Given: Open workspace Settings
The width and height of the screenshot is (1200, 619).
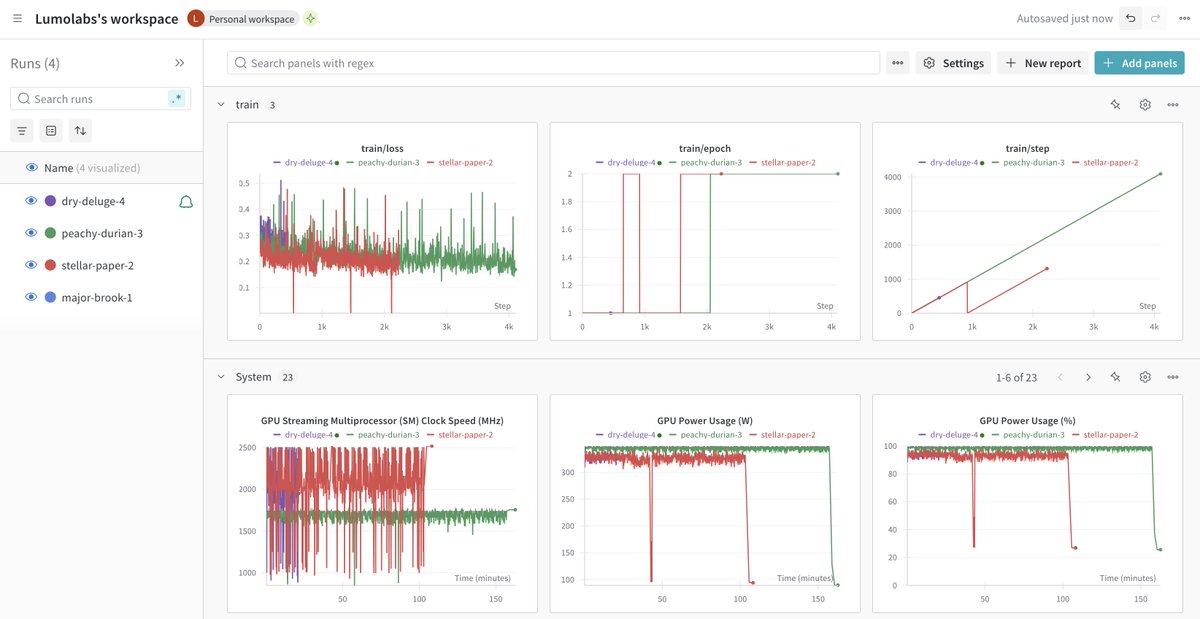Looking at the screenshot, I should pos(953,63).
